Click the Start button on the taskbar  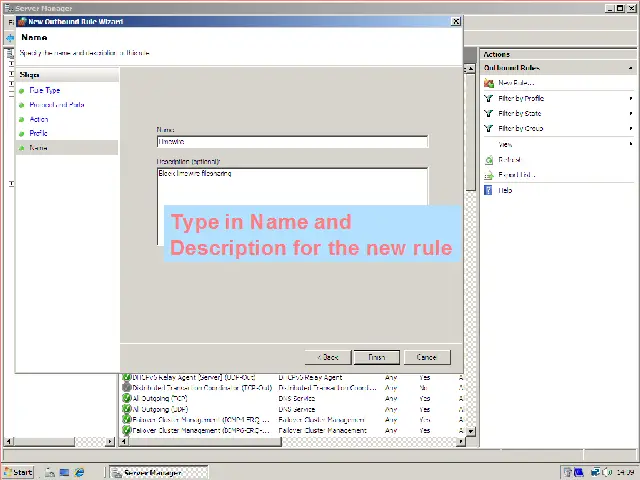pos(18,472)
